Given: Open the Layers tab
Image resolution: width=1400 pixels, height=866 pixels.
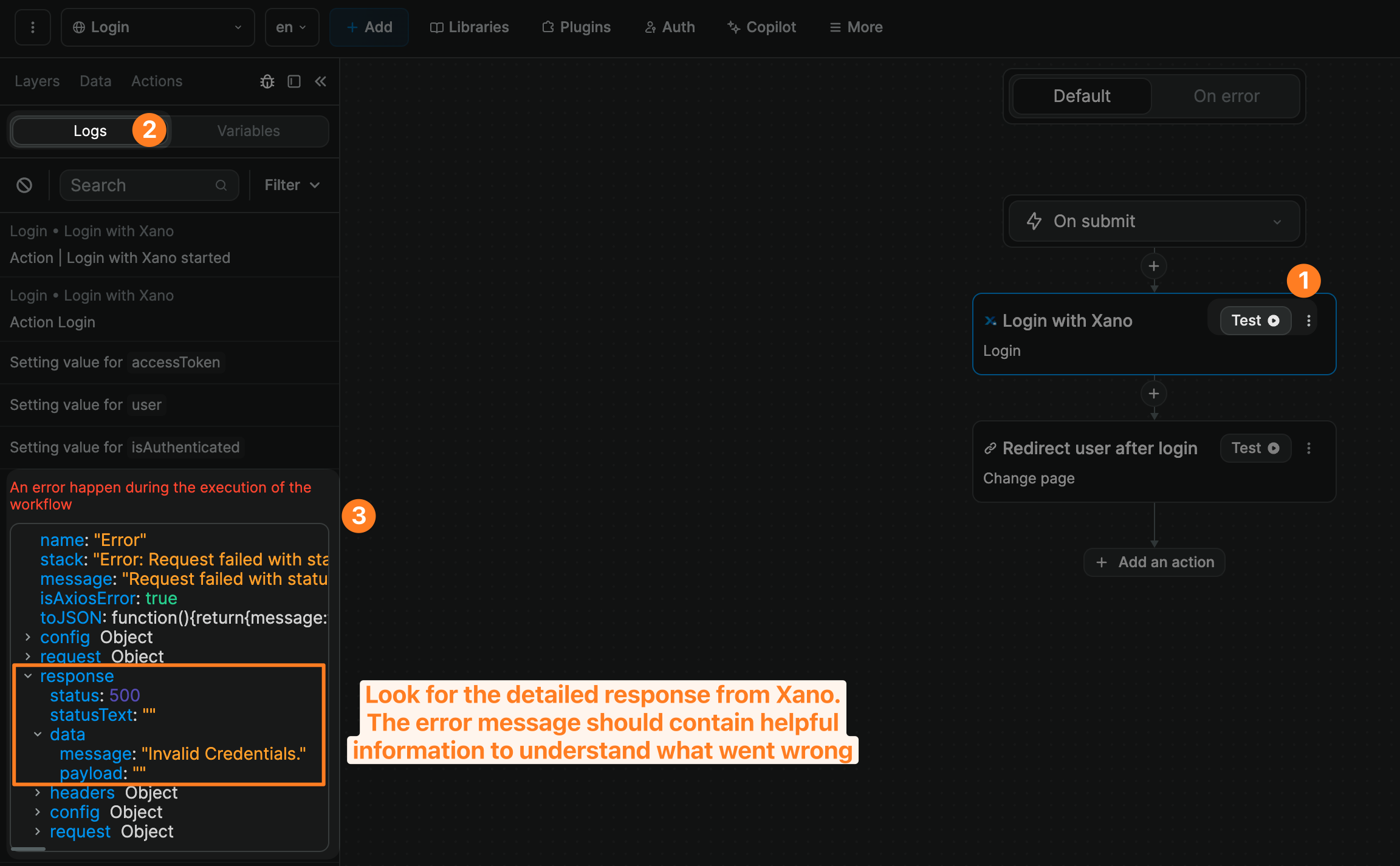Looking at the screenshot, I should pos(37,81).
